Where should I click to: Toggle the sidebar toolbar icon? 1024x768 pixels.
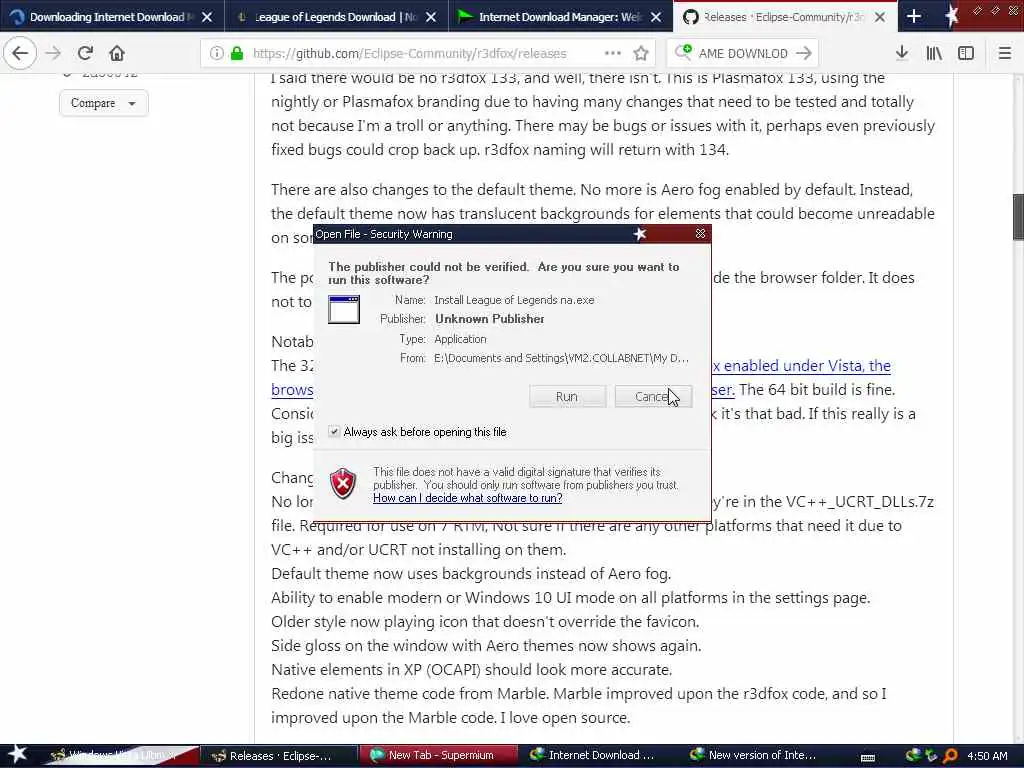click(966, 53)
